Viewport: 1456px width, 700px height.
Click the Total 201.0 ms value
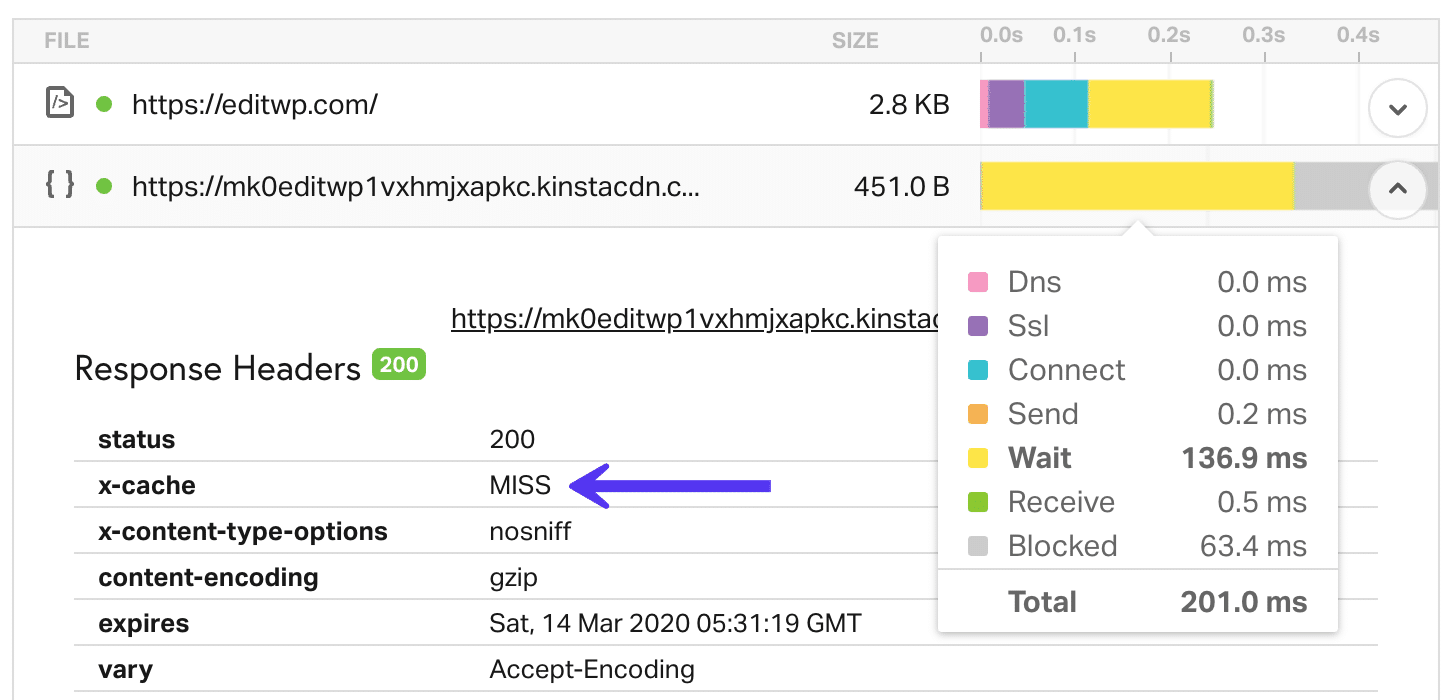tap(1243, 602)
